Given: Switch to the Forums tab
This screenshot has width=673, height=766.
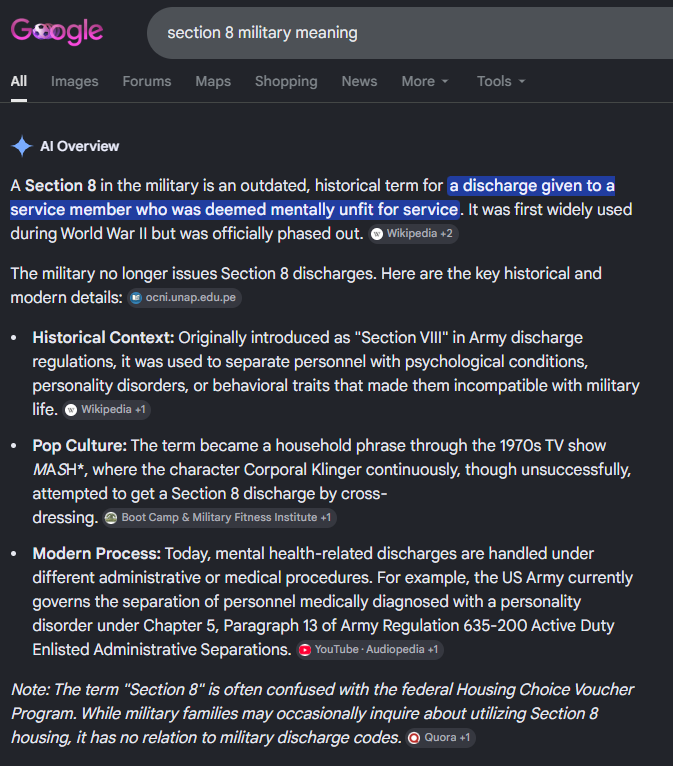Looking at the screenshot, I should 147,81.
